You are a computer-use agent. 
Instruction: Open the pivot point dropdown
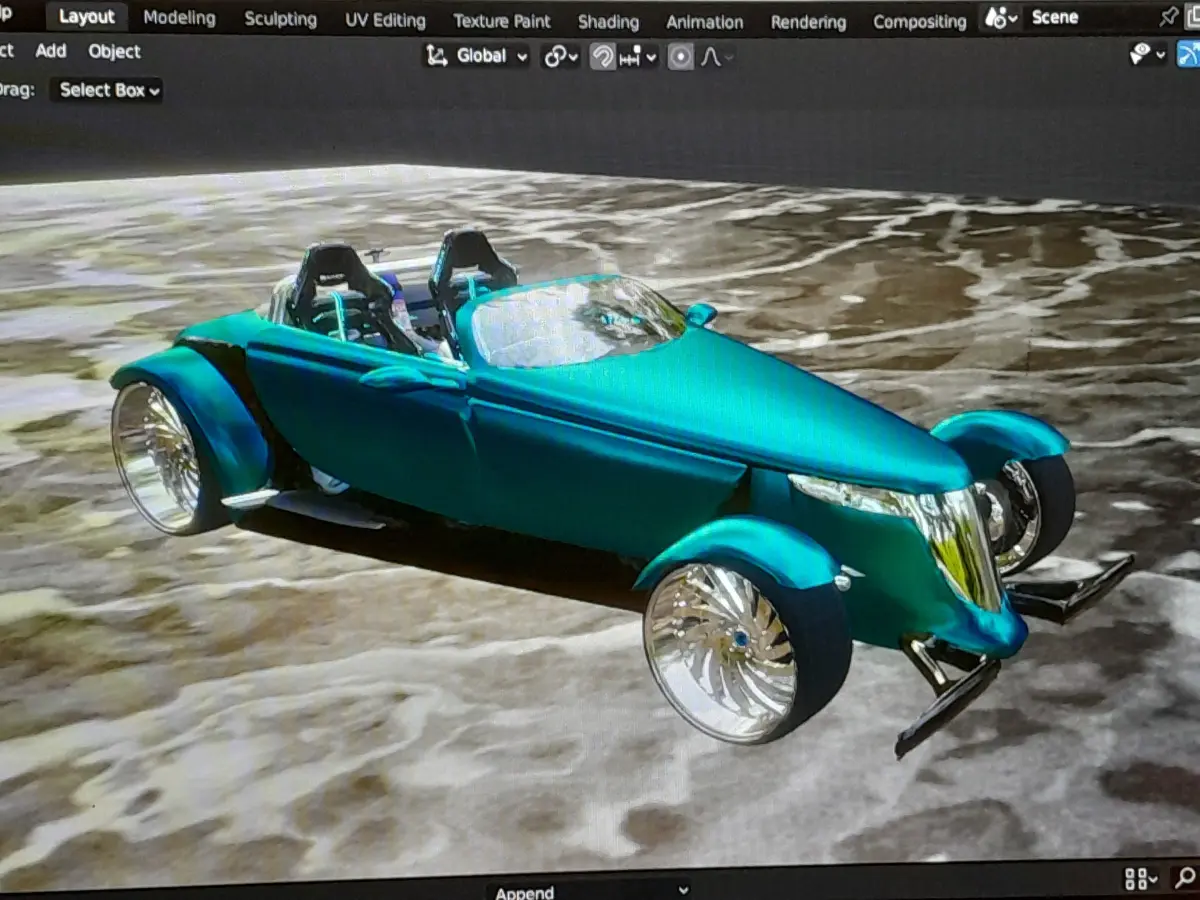561,57
